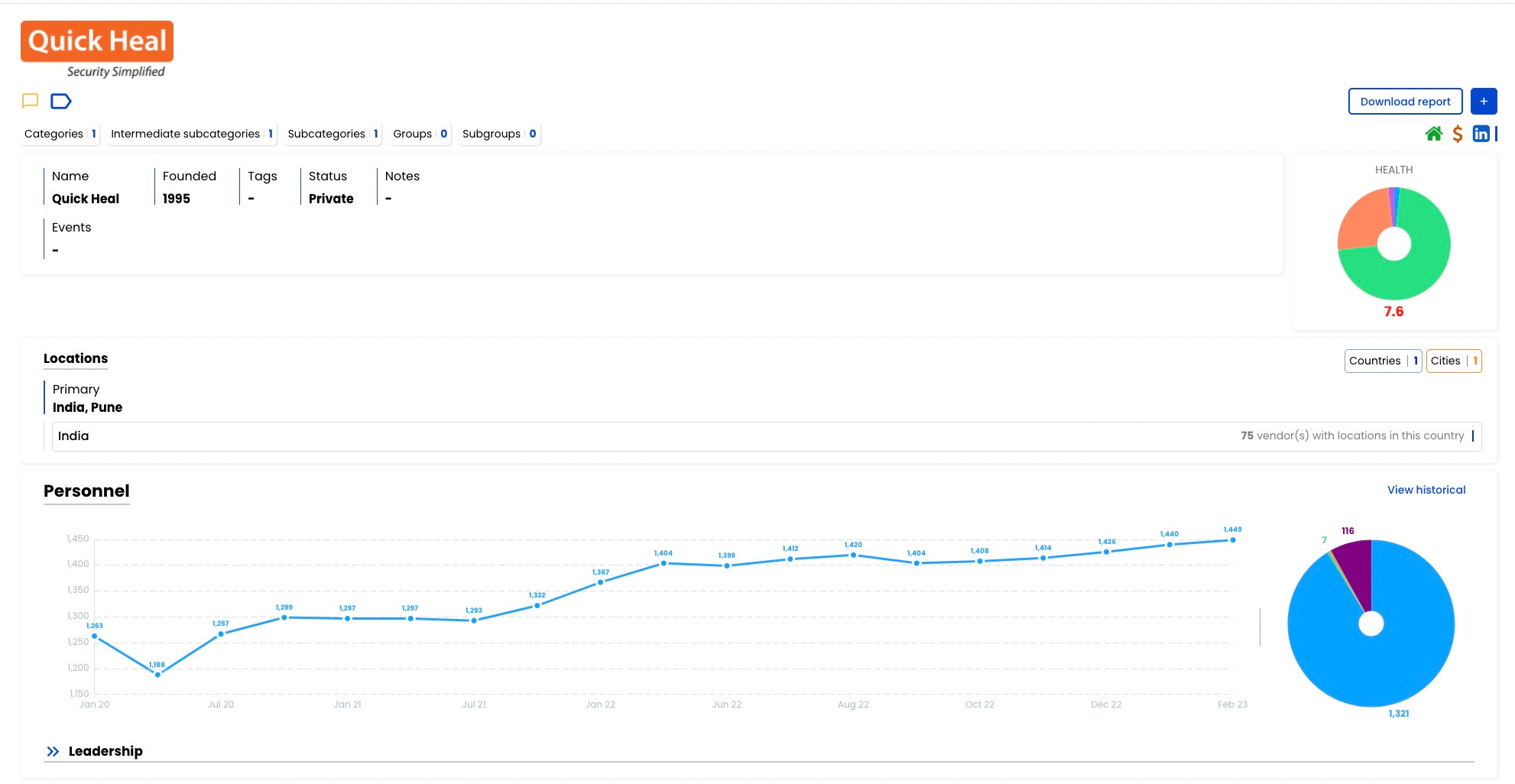
Task: Click the orange dollar sign icon
Action: tap(1458, 134)
